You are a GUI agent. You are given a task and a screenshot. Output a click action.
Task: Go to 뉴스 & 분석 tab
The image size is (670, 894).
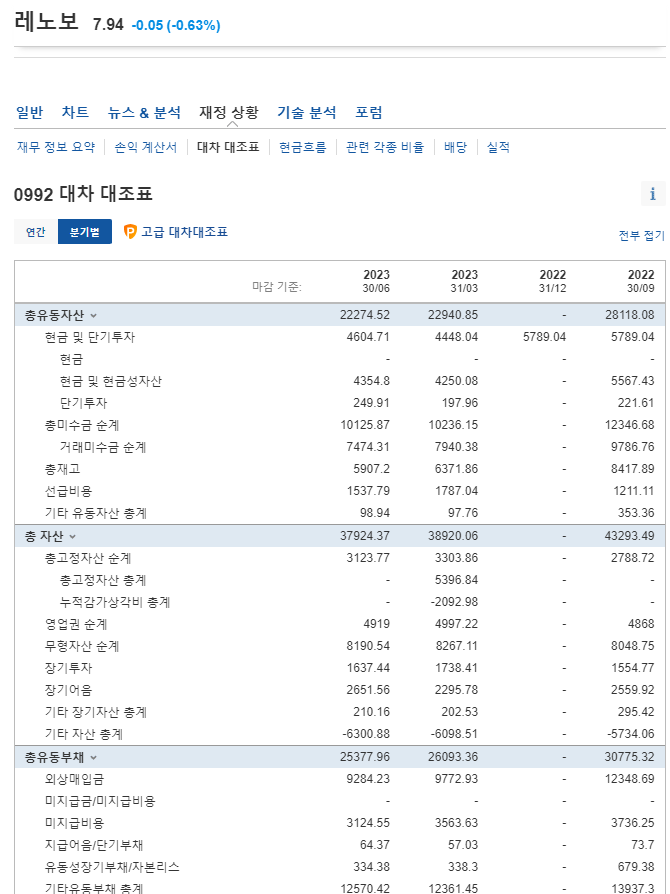pyautogui.click(x=144, y=112)
